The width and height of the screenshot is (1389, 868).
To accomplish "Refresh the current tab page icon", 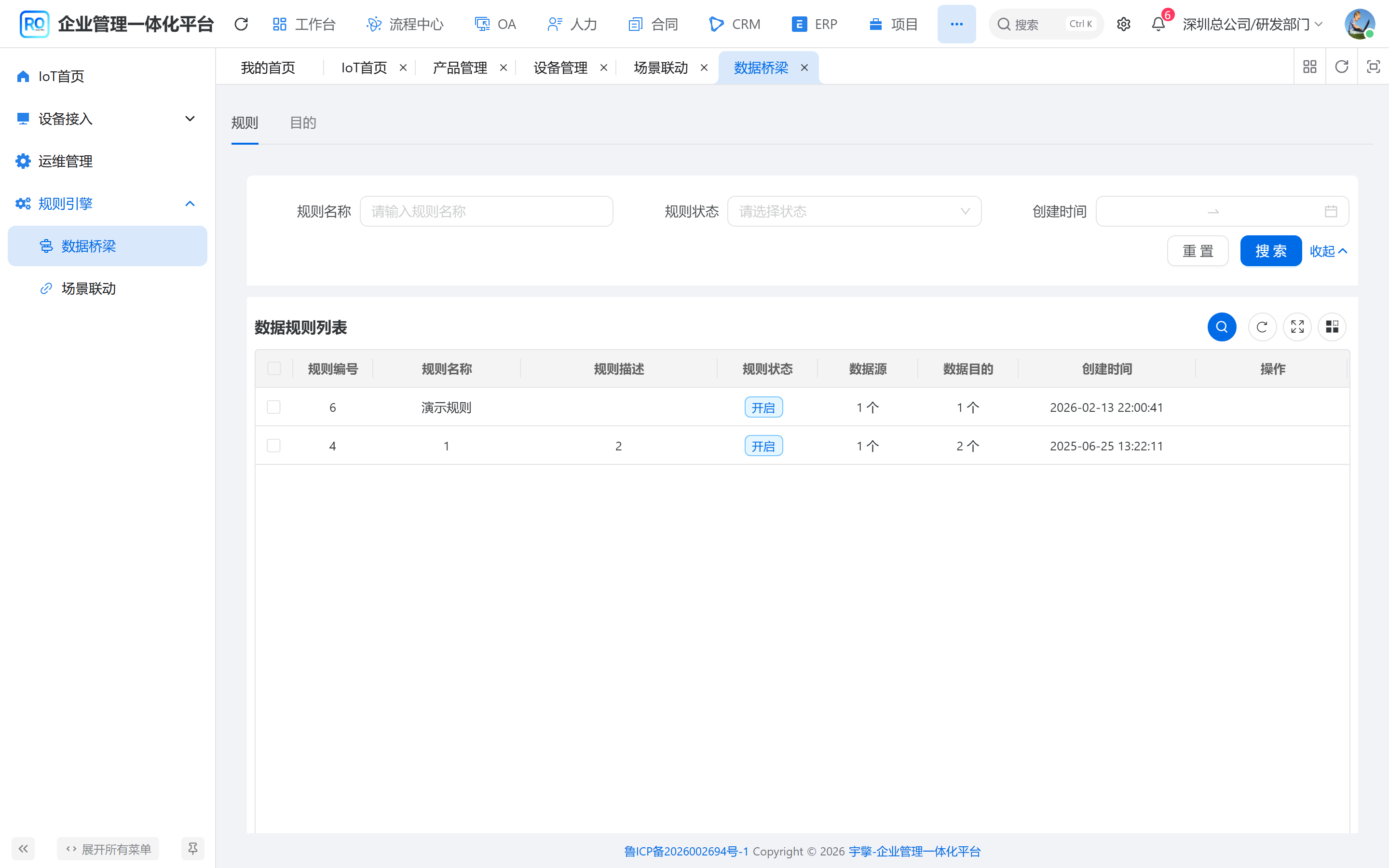I will click(x=1341, y=67).
